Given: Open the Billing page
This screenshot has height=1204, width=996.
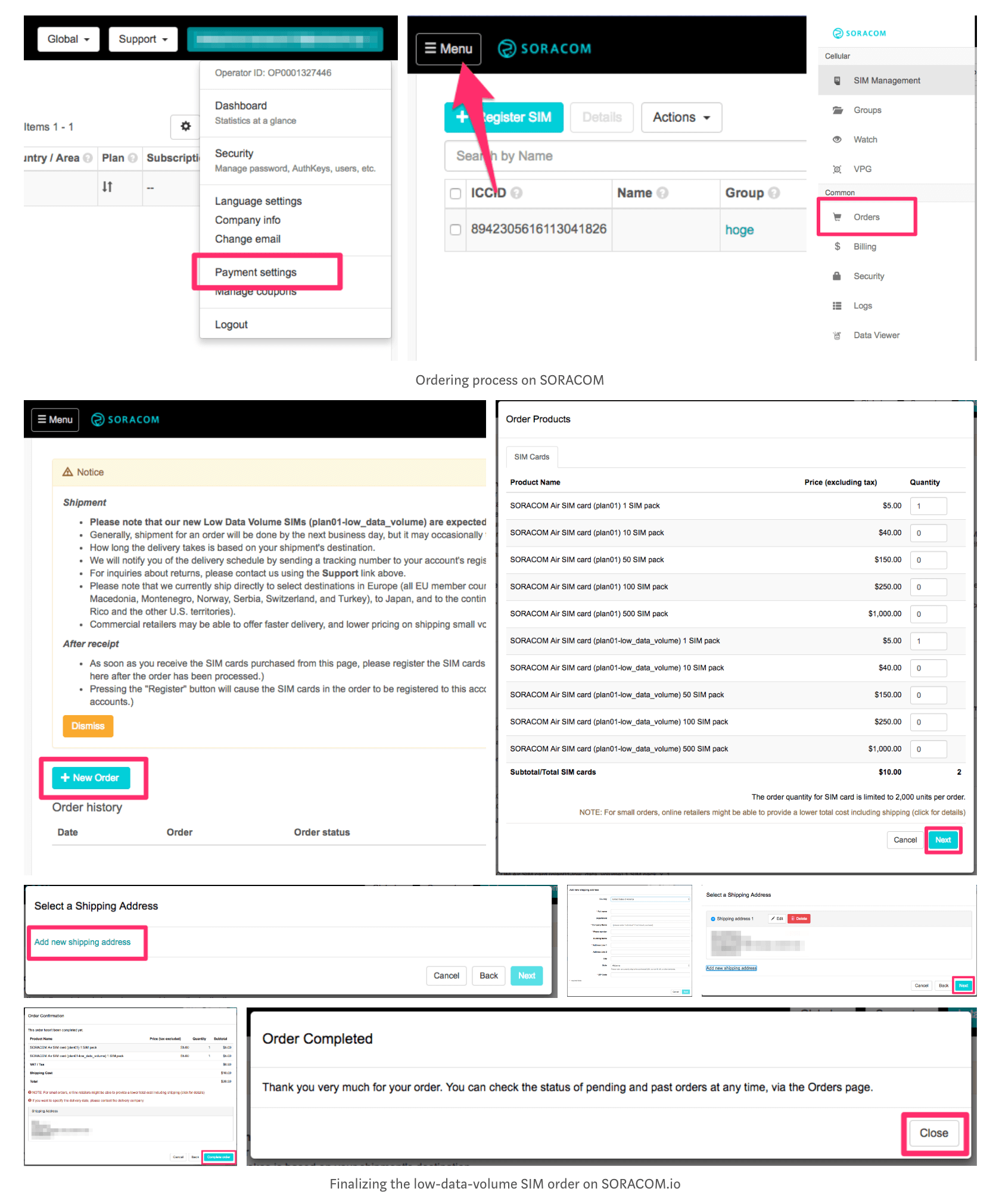Looking at the screenshot, I should tap(865, 246).
